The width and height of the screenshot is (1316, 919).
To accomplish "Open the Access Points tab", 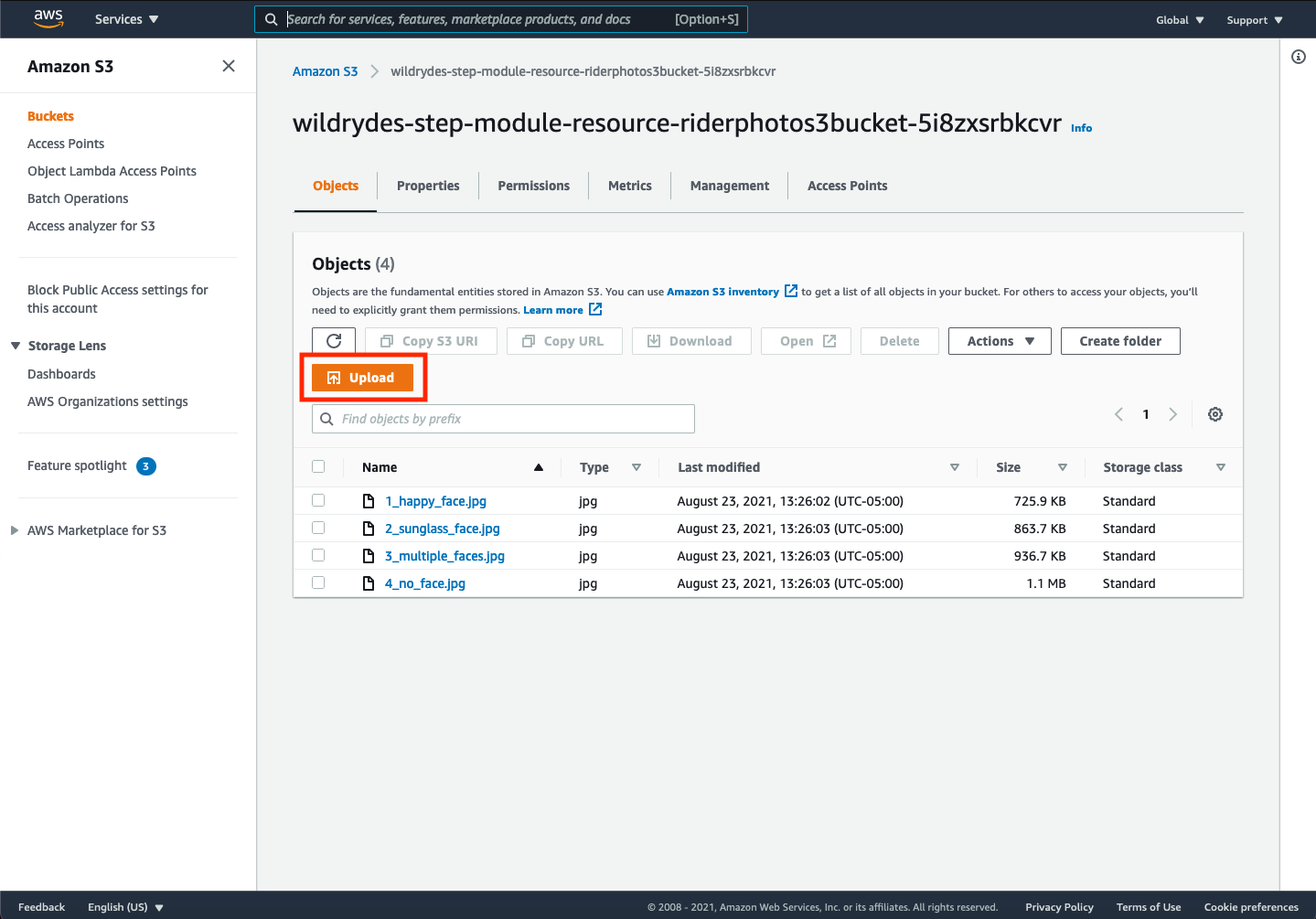I will tap(848, 186).
